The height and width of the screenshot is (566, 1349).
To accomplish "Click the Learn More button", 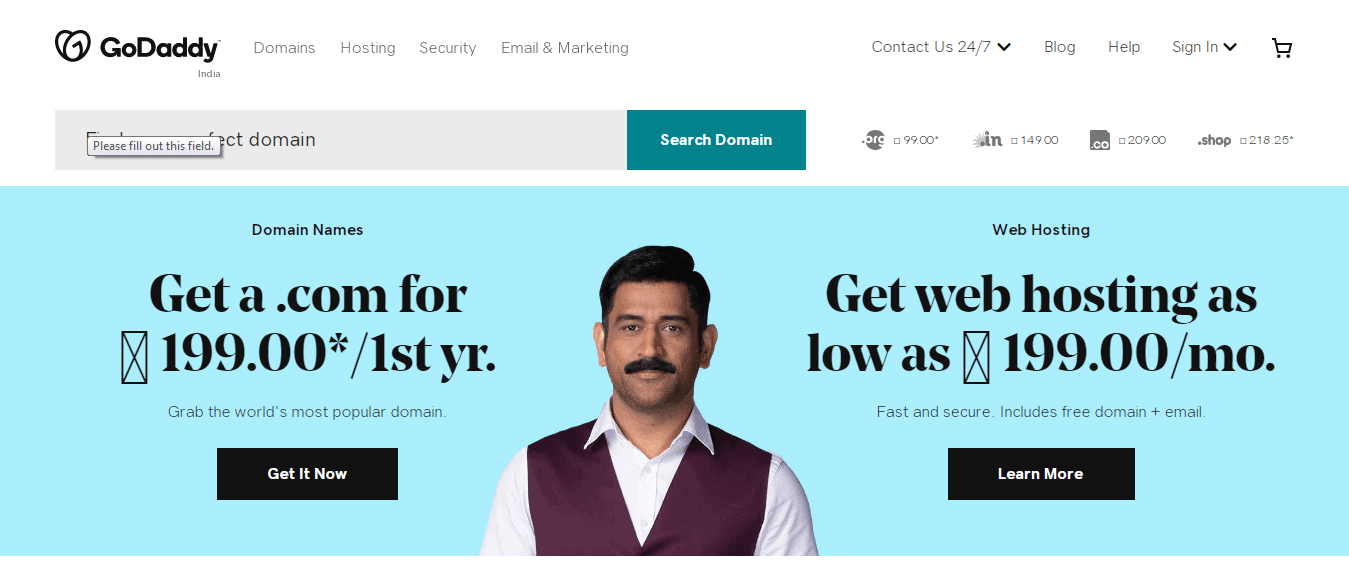I will click(x=1041, y=474).
